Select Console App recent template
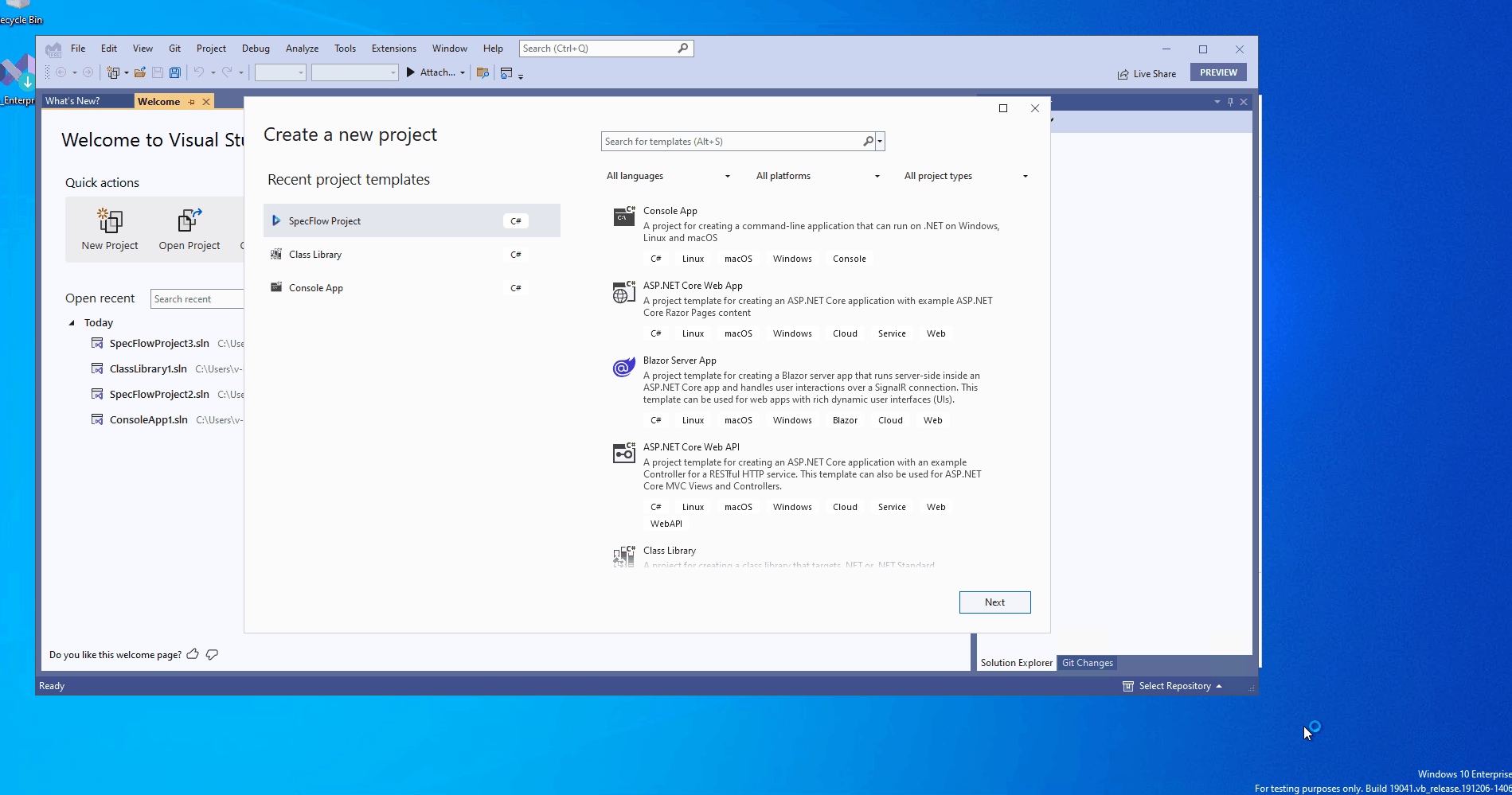The image size is (1512, 795). [x=412, y=288]
